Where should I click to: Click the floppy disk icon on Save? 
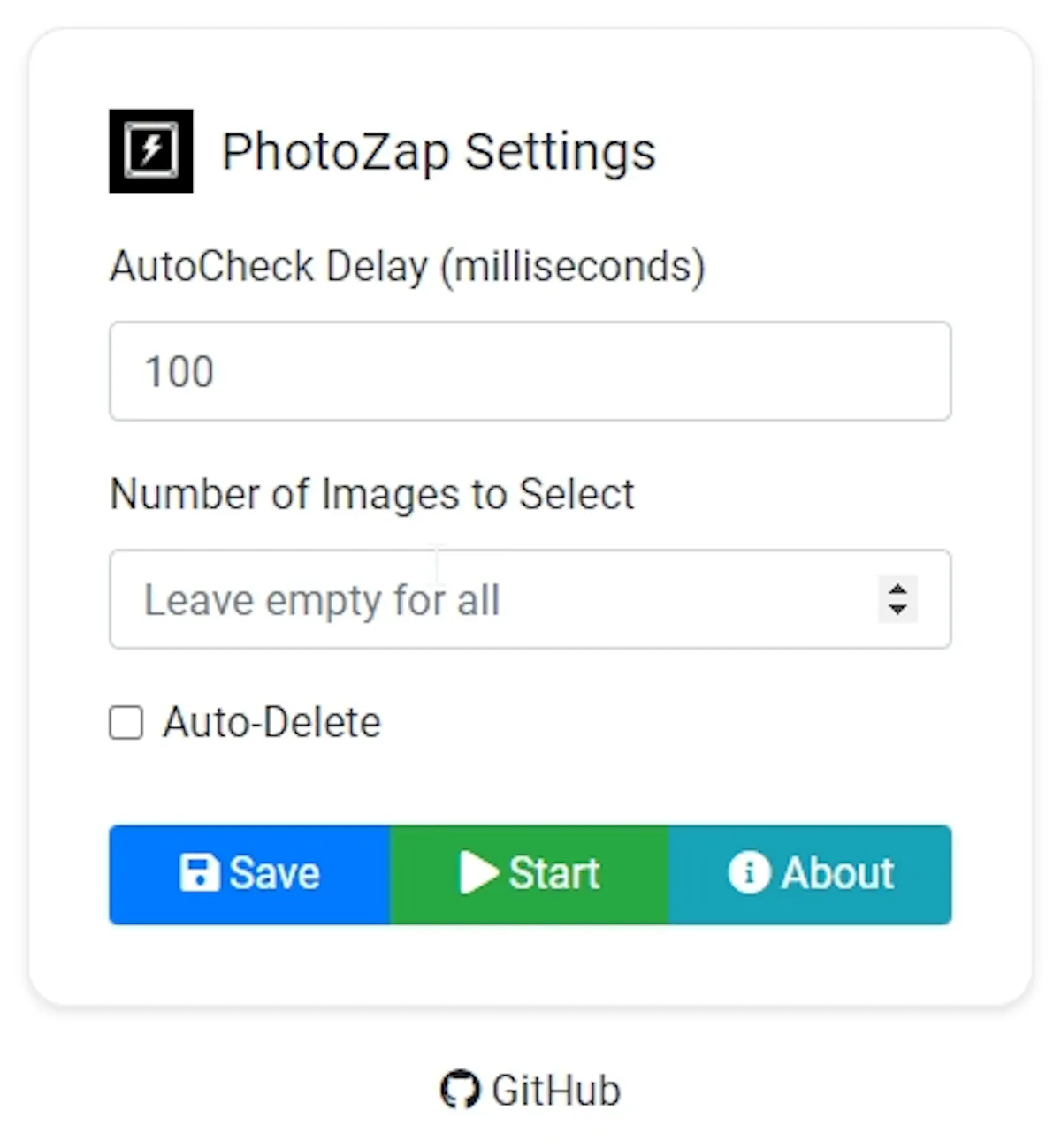(x=200, y=873)
